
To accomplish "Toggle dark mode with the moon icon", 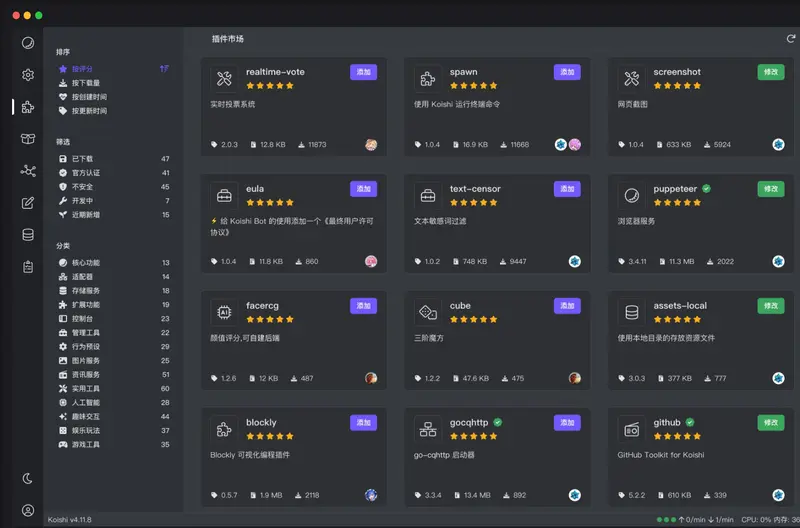I will (28, 479).
